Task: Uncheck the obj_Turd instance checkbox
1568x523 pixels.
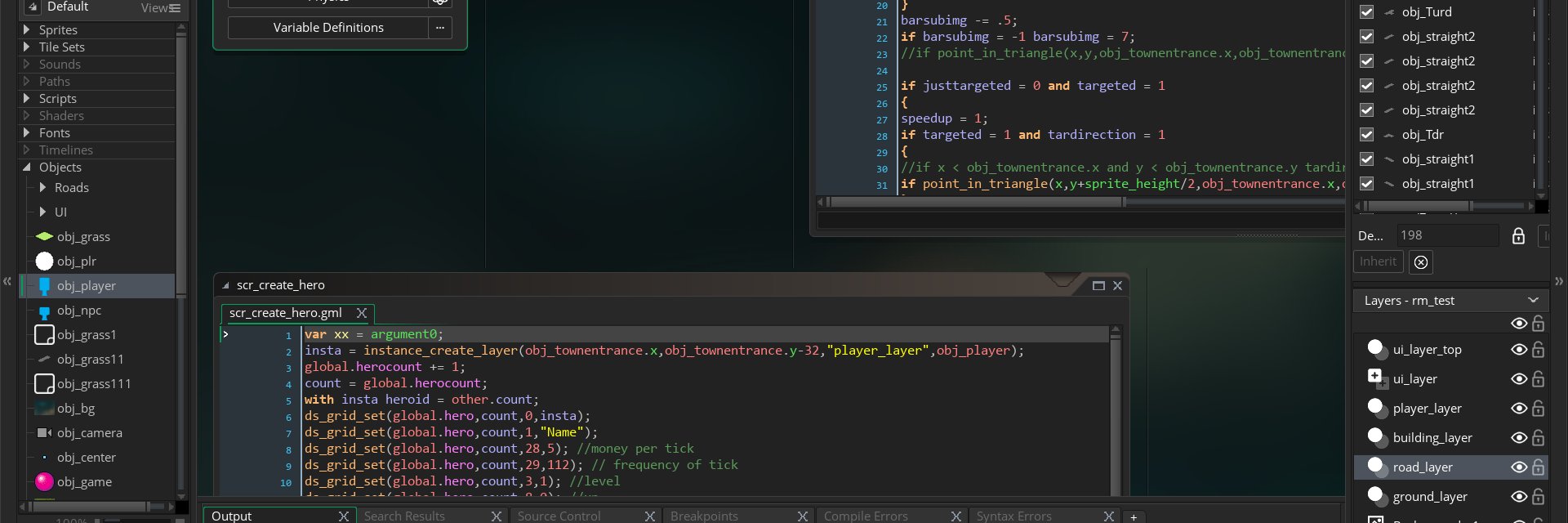Action: pos(1366,11)
